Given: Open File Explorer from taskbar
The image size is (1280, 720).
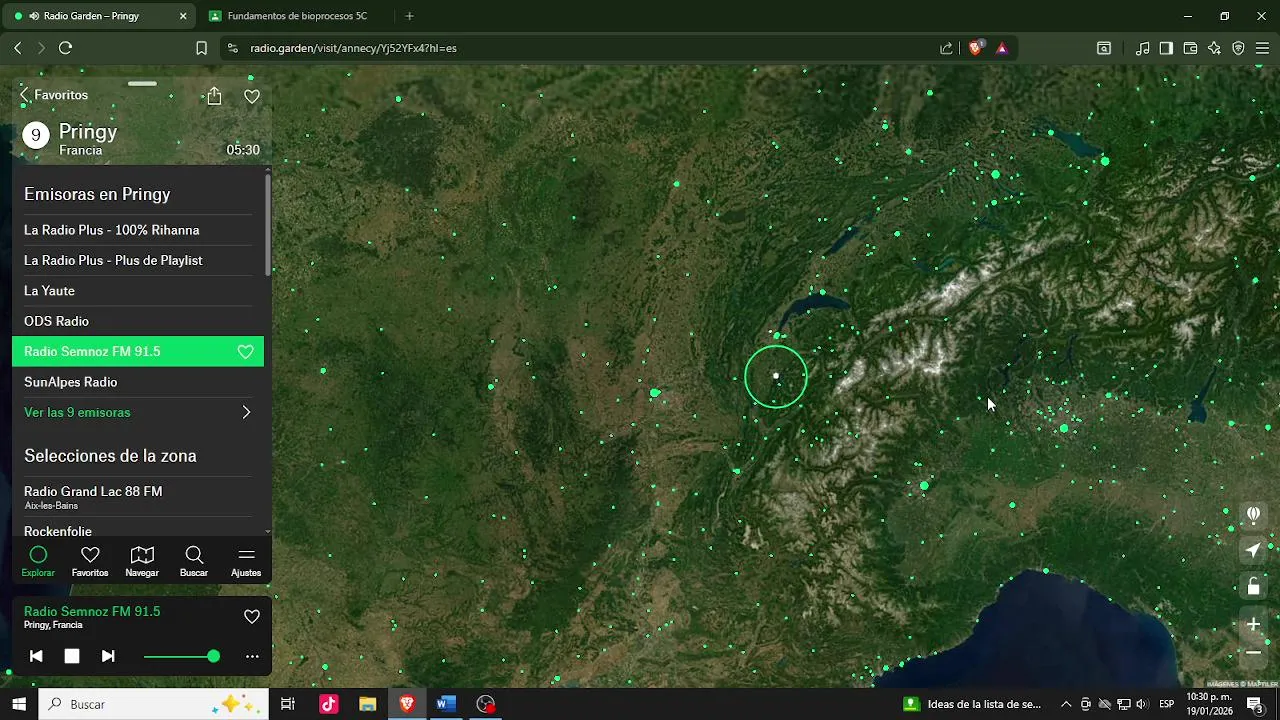Looking at the screenshot, I should coord(367,704).
